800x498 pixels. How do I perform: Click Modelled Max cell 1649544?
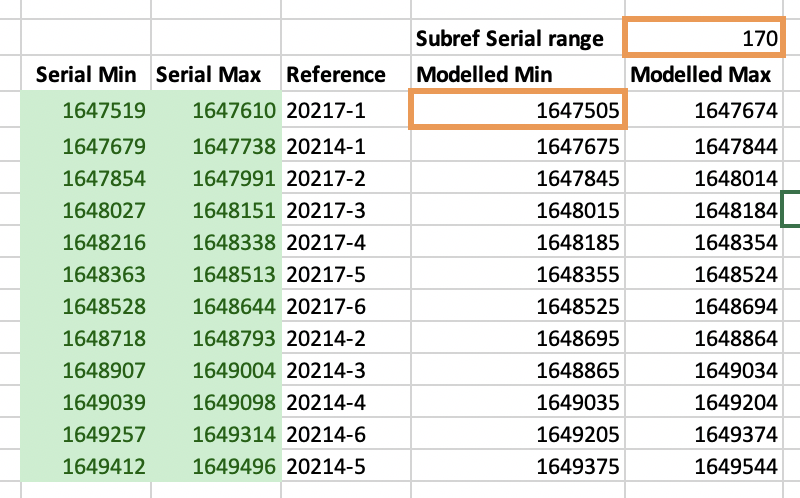pyautogui.click(x=733, y=467)
